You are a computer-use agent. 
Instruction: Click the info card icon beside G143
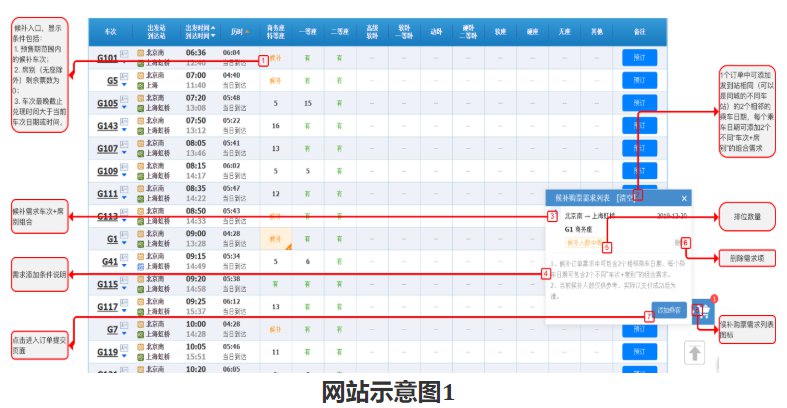pyautogui.click(x=124, y=121)
